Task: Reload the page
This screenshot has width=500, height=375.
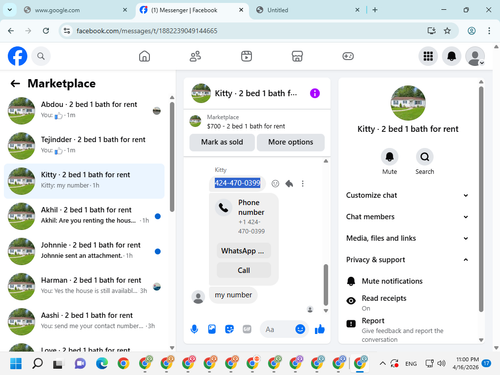Action: coord(46,31)
